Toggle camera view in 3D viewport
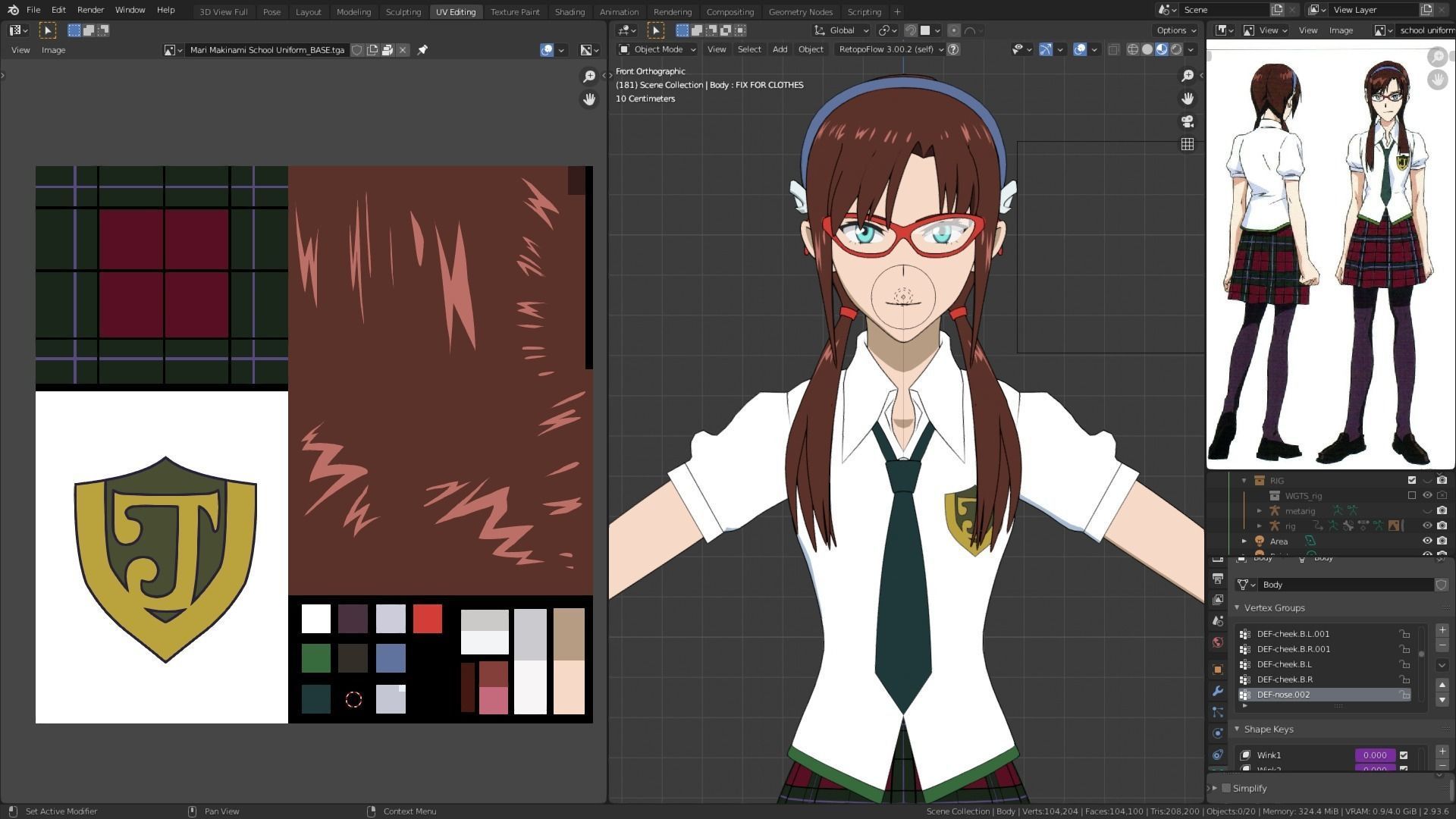The width and height of the screenshot is (1456, 819). pos(1188,121)
